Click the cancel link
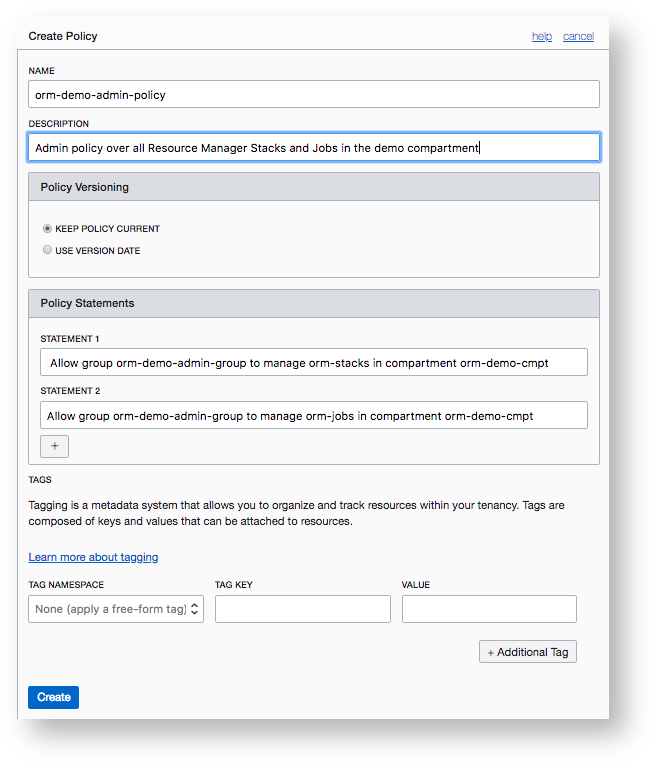657x767 pixels. click(x=578, y=36)
